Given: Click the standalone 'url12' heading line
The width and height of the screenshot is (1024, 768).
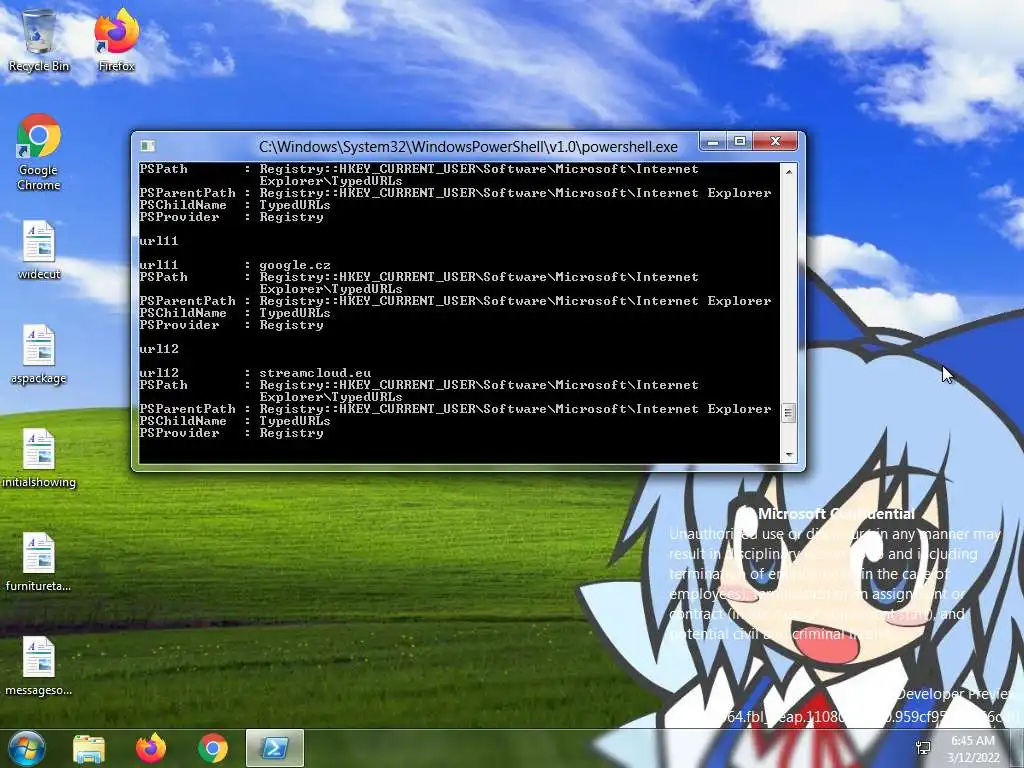Looking at the screenshot, I should [x=159, y=349].
